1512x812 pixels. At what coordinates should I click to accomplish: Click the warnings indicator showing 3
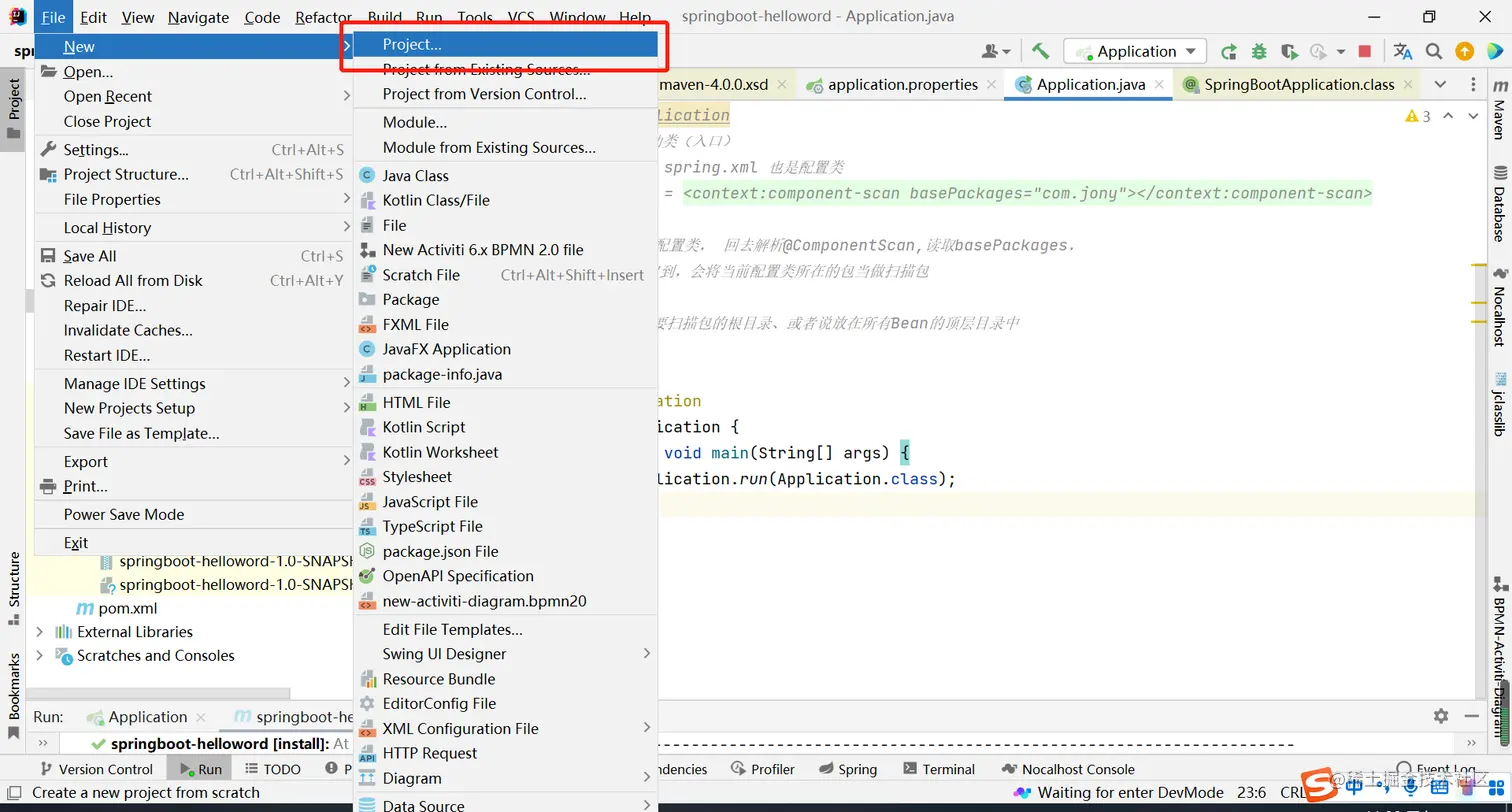(1419, 116)
